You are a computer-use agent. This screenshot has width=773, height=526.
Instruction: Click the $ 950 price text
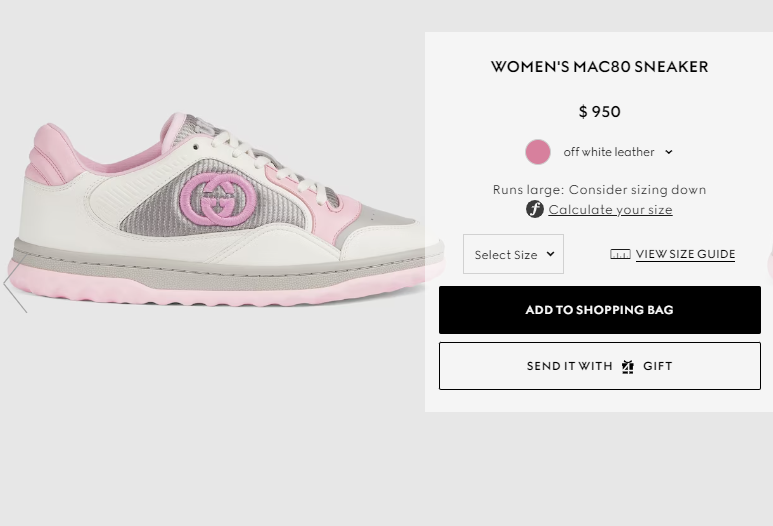click(599, 112)
